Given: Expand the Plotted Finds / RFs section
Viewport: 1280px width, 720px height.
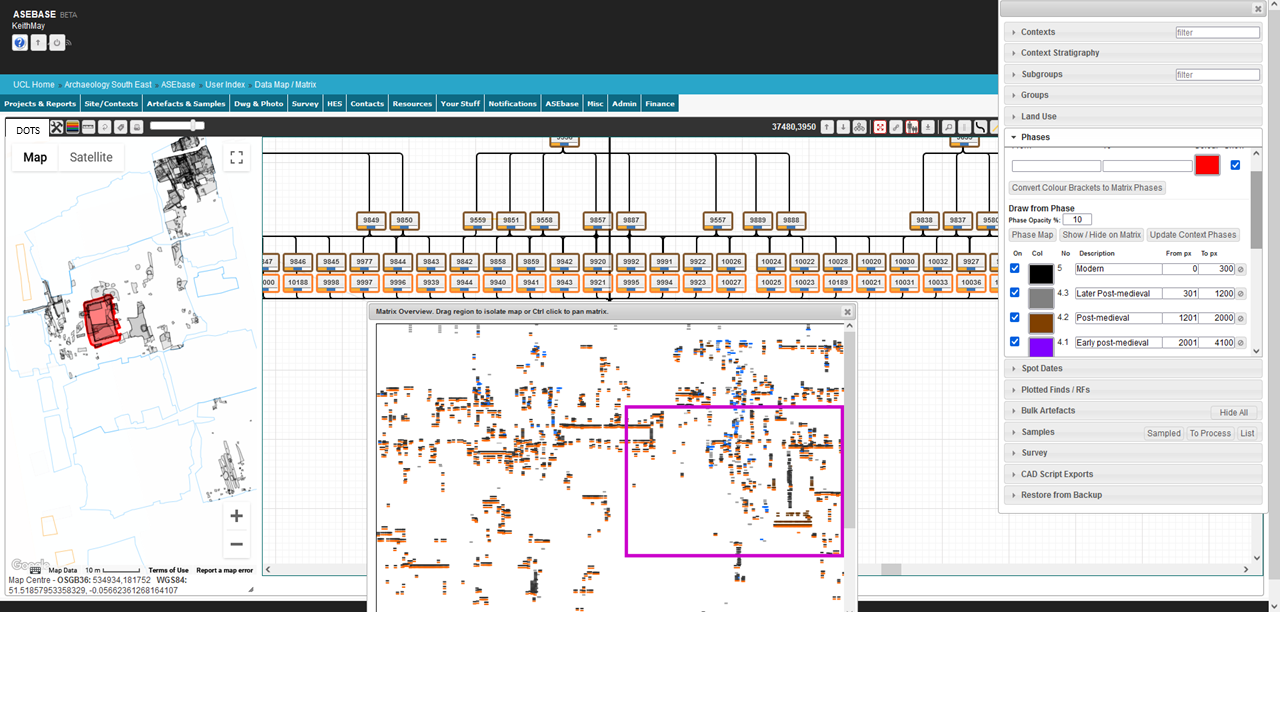Looking at the screenshot, I should [1133, 390].
